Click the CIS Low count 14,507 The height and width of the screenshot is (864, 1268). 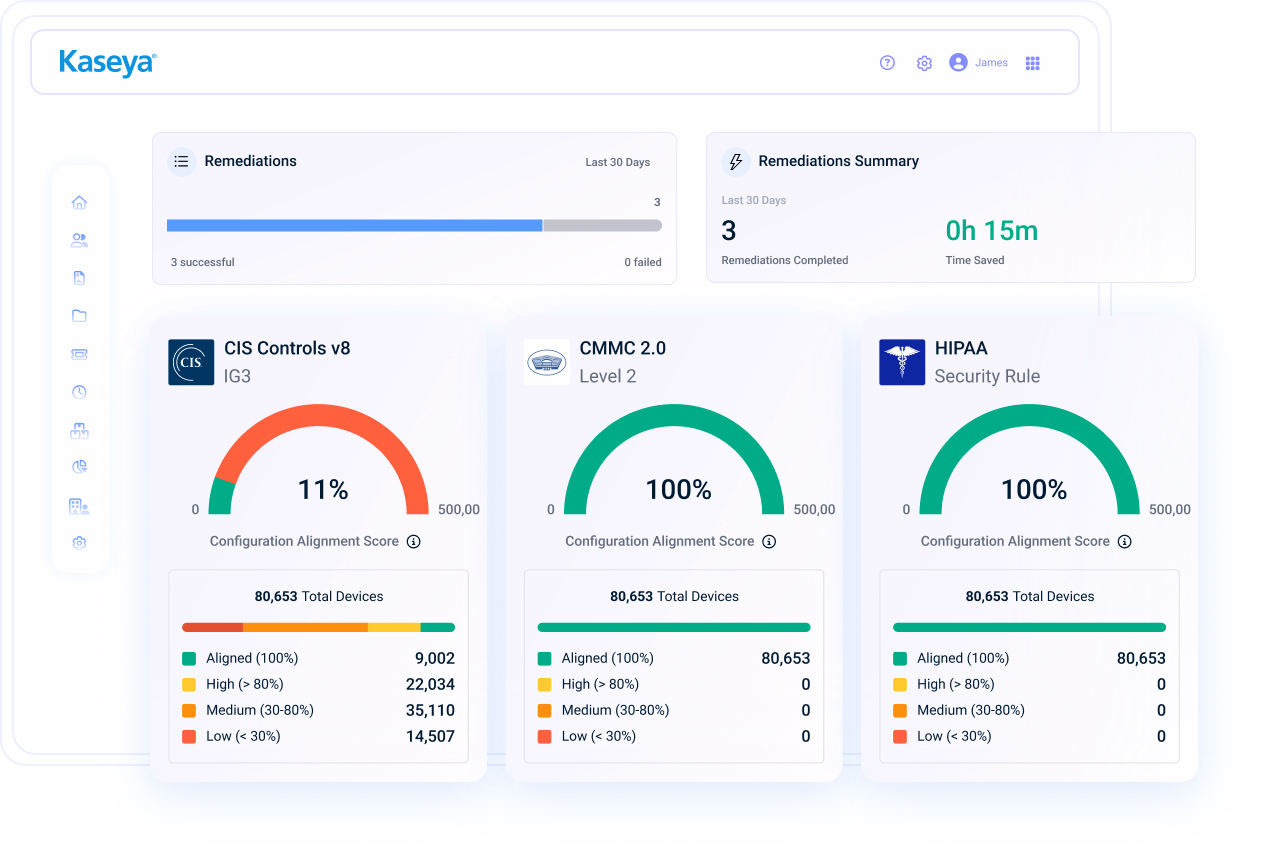[430, 737]
